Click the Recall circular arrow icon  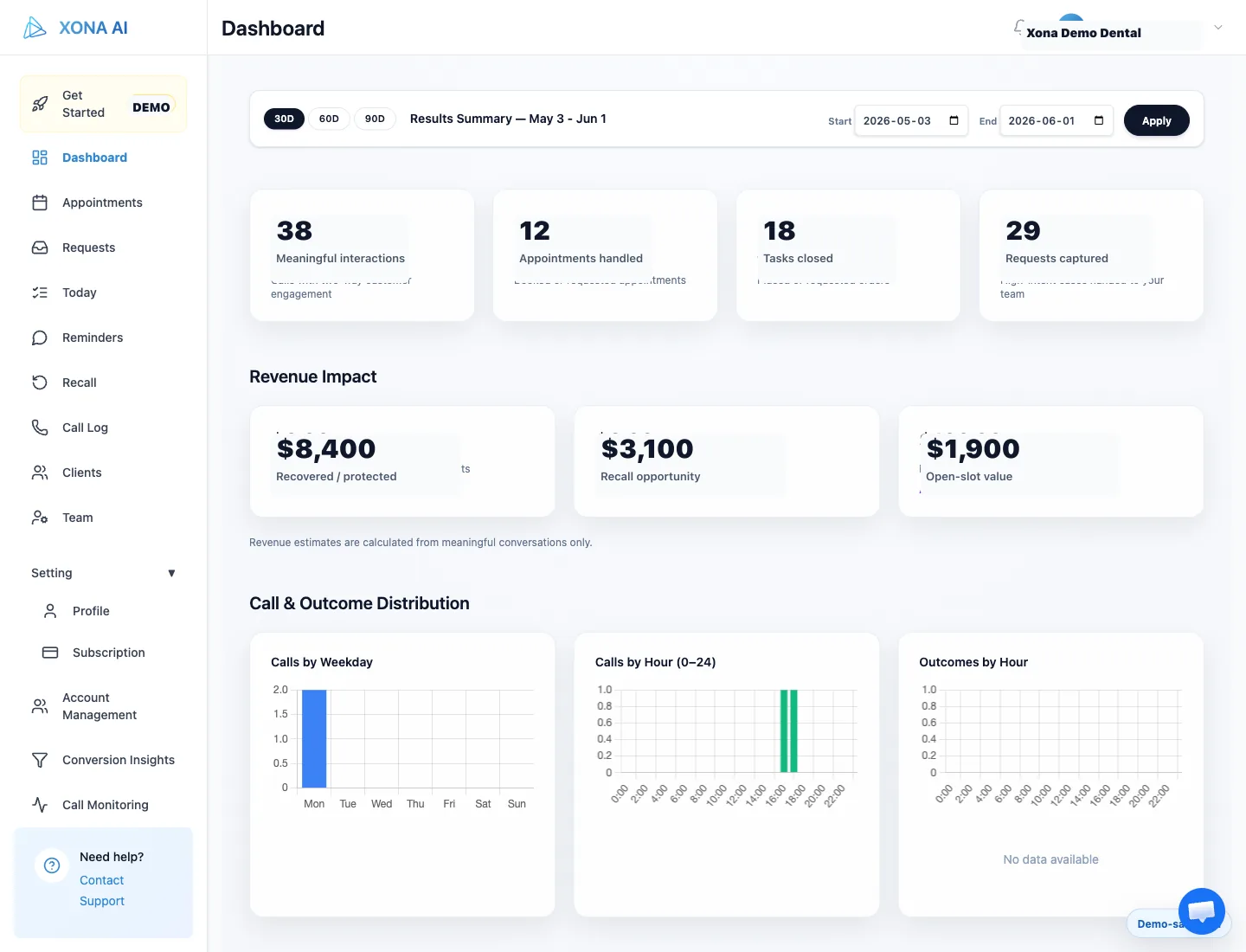tap(40, 383)
